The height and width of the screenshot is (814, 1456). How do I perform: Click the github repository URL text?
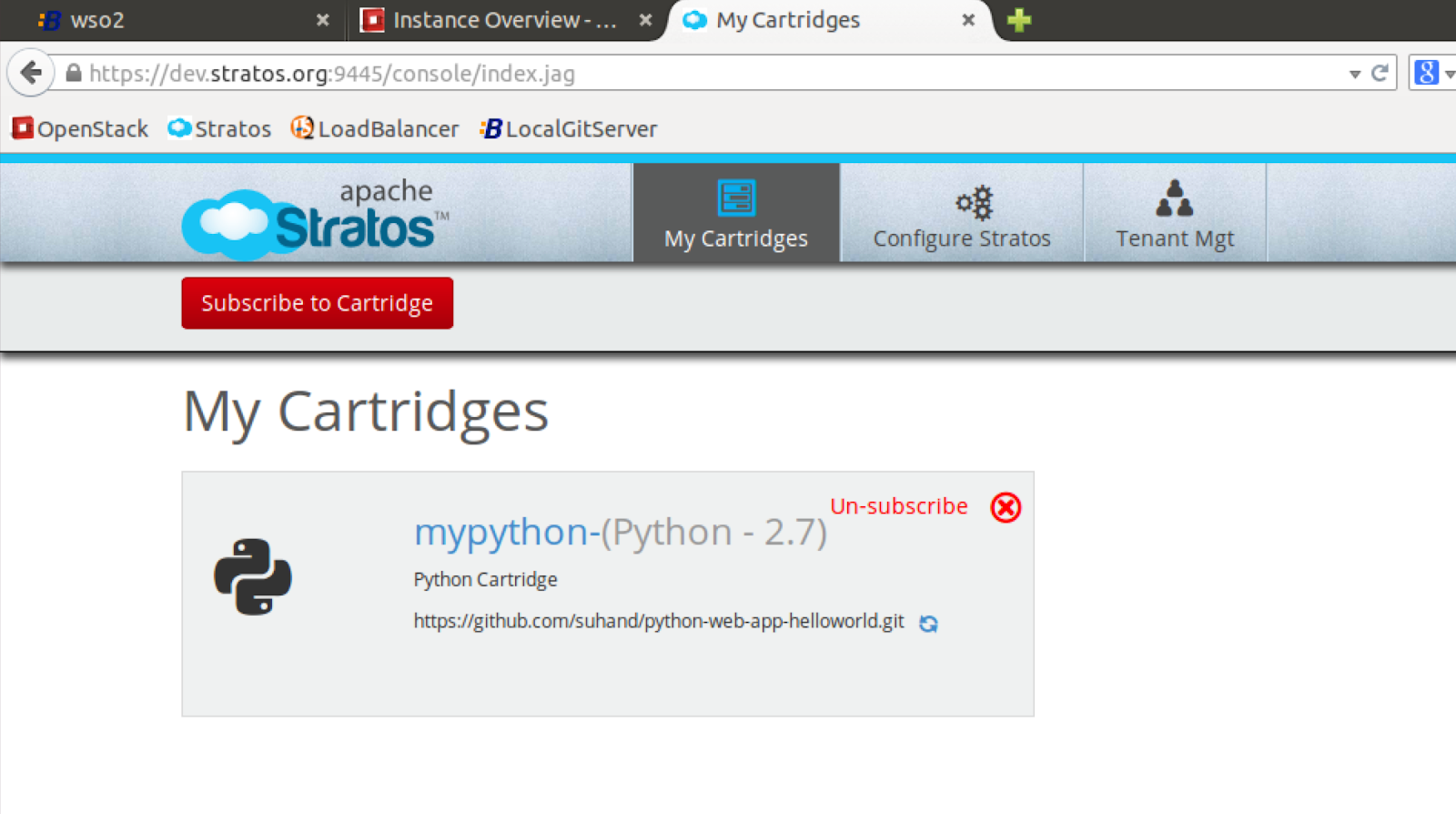click(659, 621)
